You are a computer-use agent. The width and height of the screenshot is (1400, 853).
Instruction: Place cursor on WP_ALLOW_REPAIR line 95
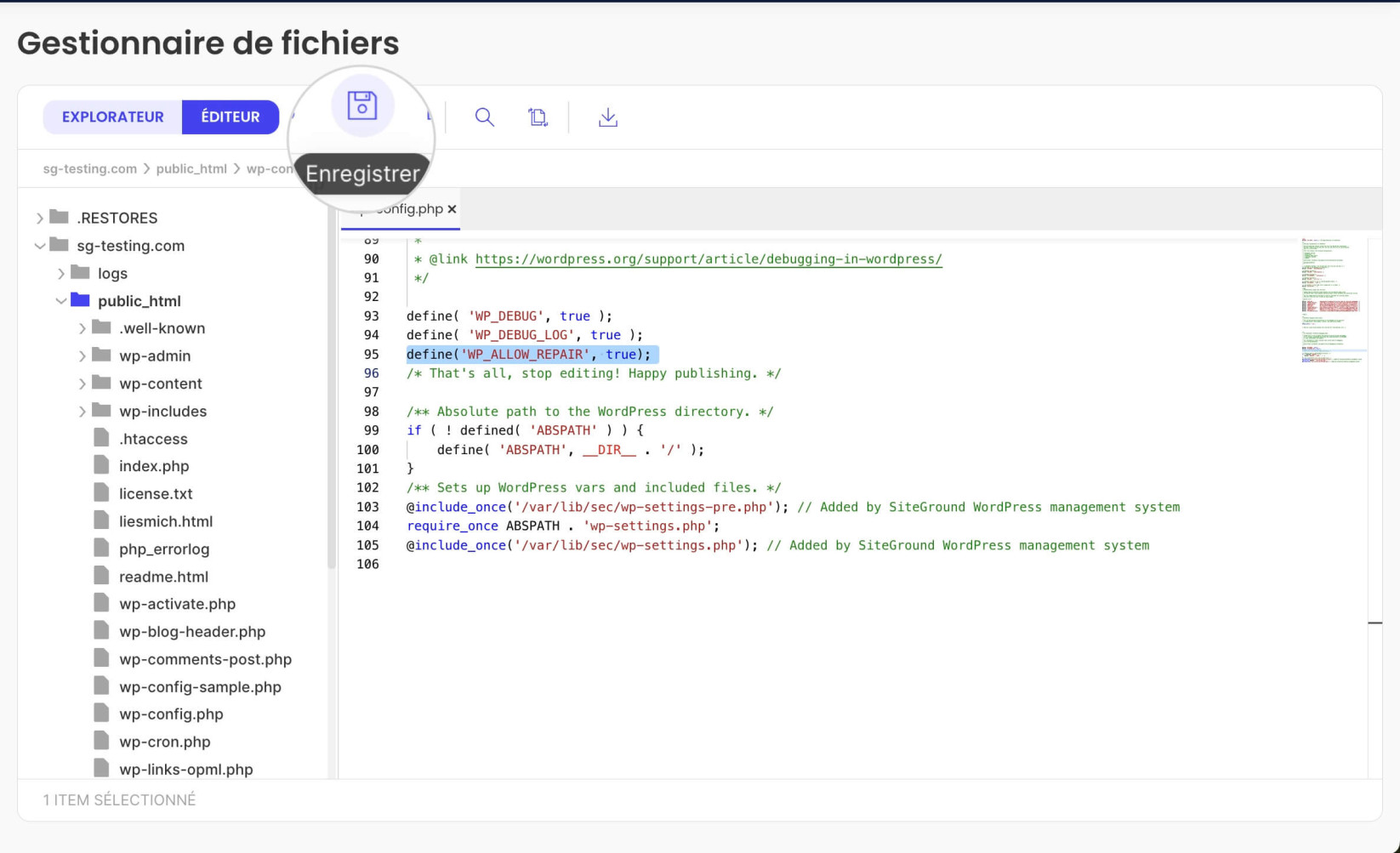point(528,355)
